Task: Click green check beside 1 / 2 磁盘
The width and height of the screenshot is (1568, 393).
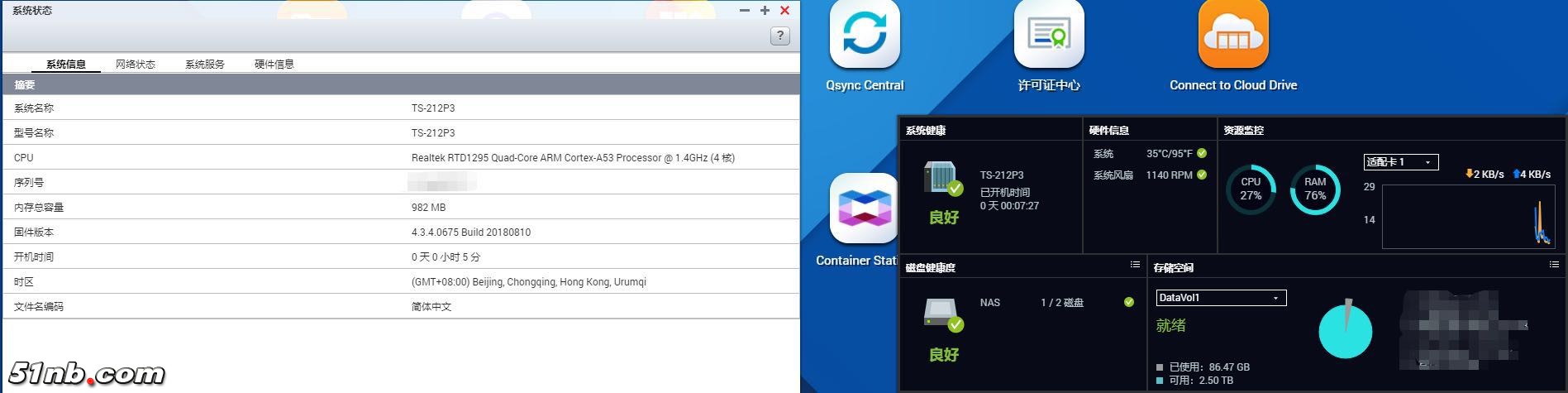Action: [x=1129, y=302]
